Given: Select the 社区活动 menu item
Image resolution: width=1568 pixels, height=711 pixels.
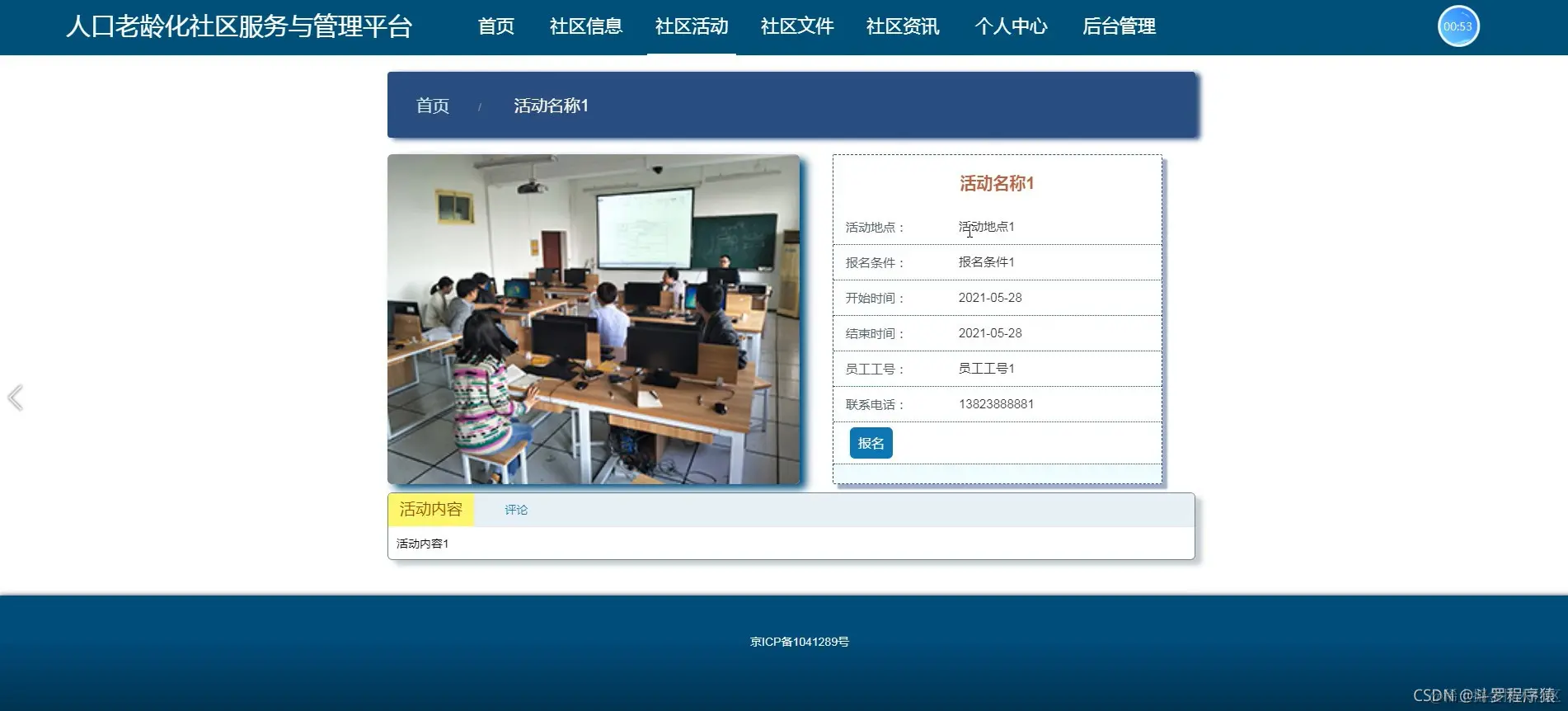Looking at the screenshot, I should [x=691, y=26].
